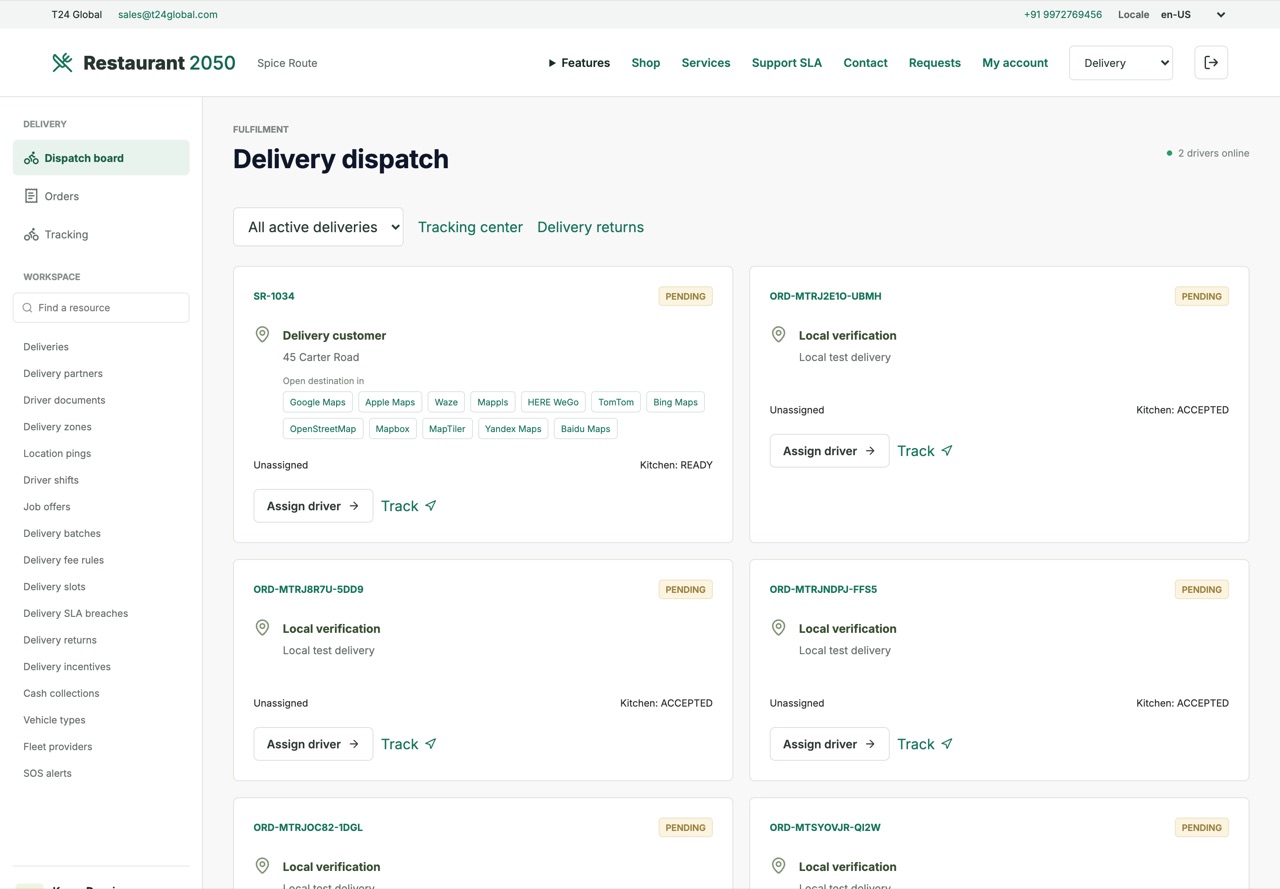This screenshot has width=1280, height=889.
Task: Open the All active deliveries dropdown
Action: point(318,227)
